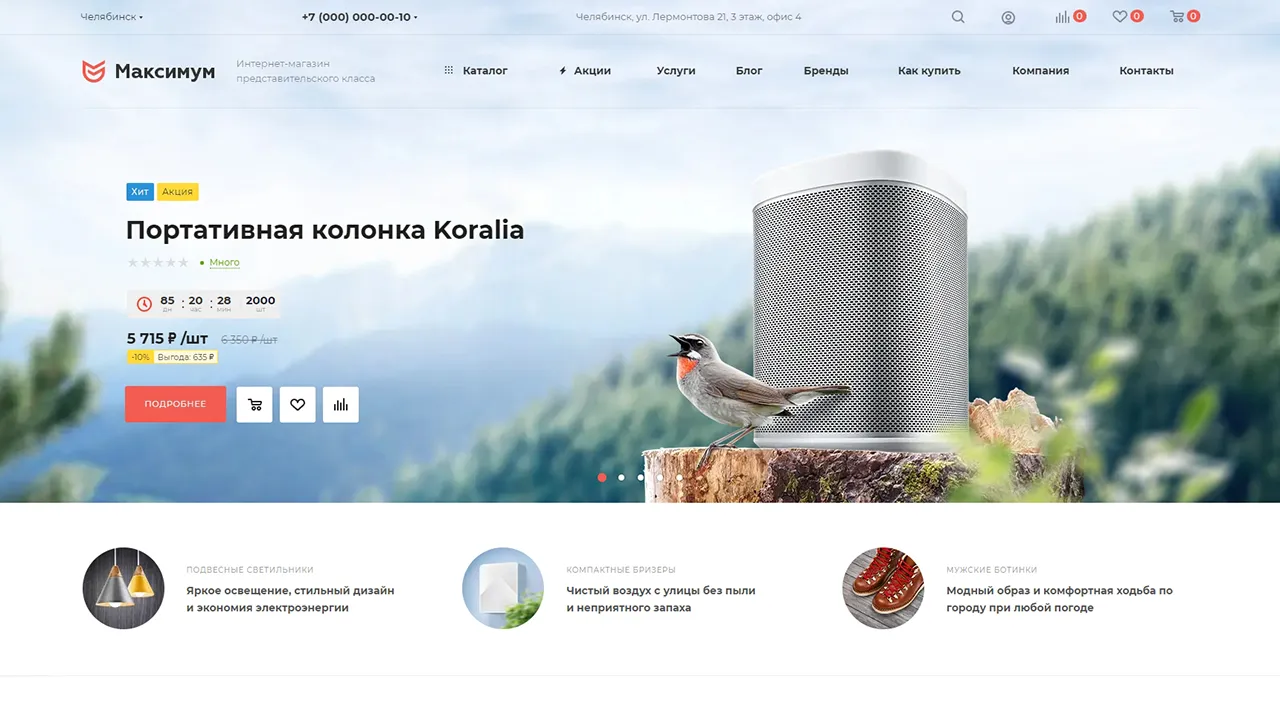Screen dimensions: 1280x720
Task: Open the Портативная колонка Koralia title
Action: [325, 230]
